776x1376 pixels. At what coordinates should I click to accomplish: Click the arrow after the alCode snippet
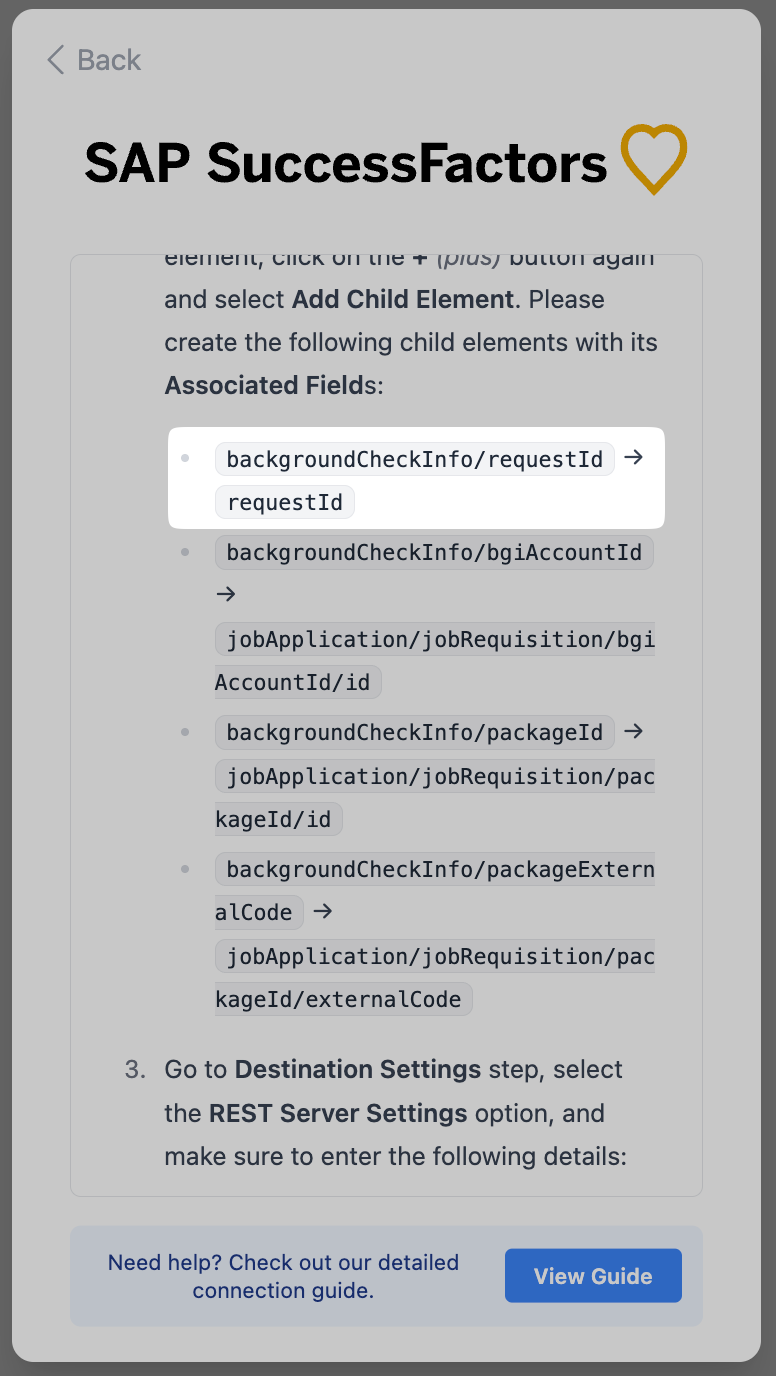322,912
